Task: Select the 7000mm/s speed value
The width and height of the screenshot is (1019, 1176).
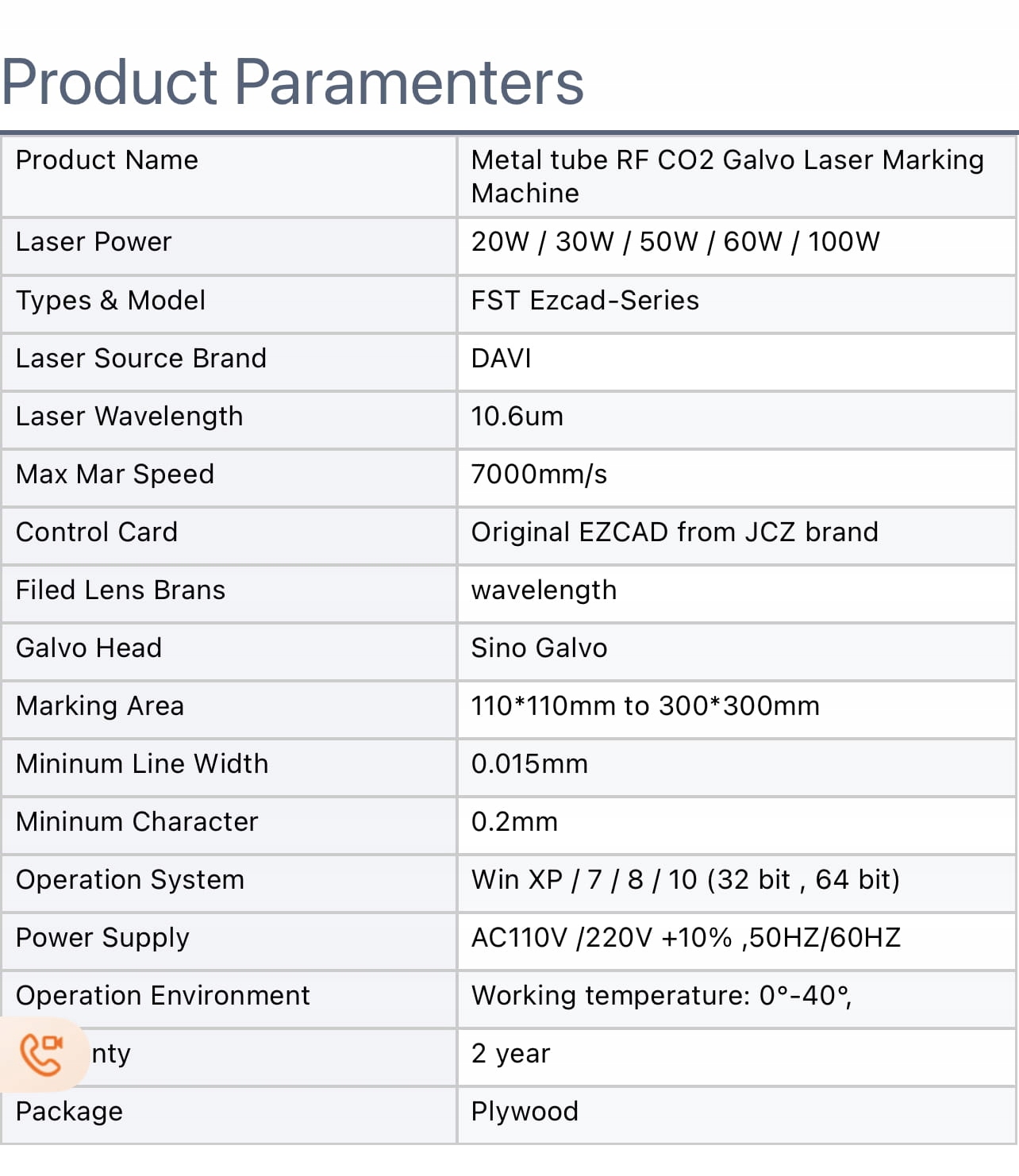Action: pos(540,475)
